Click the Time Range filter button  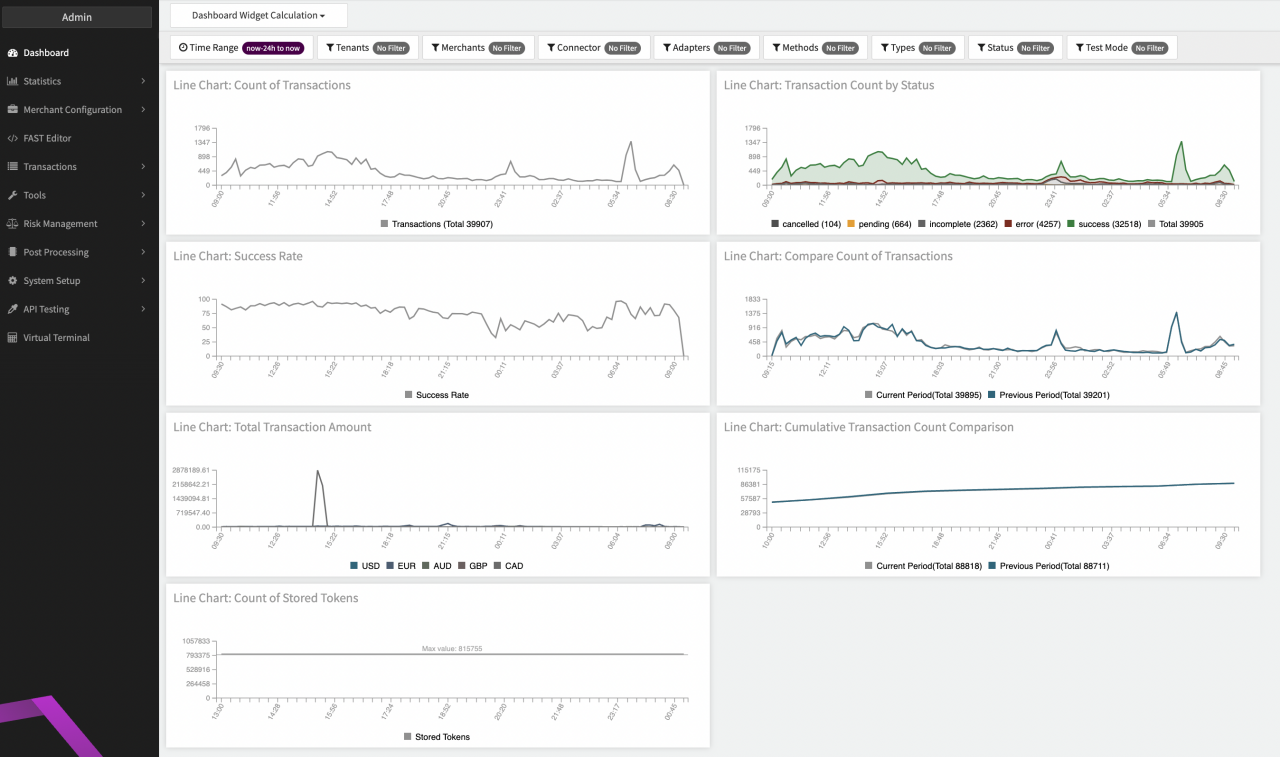(x=244, y=48)
